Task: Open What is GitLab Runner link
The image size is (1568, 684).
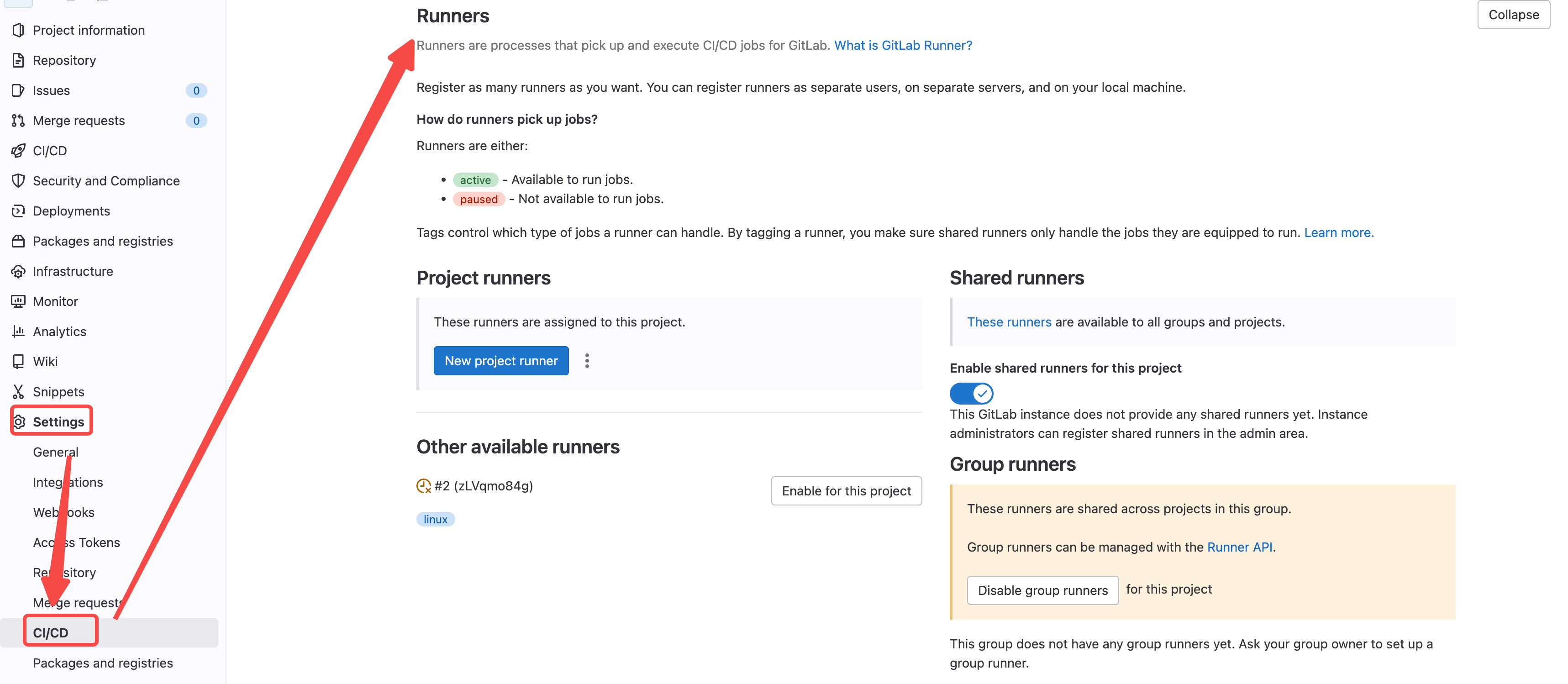Action: pyautogui.click(x=903, y=45)
